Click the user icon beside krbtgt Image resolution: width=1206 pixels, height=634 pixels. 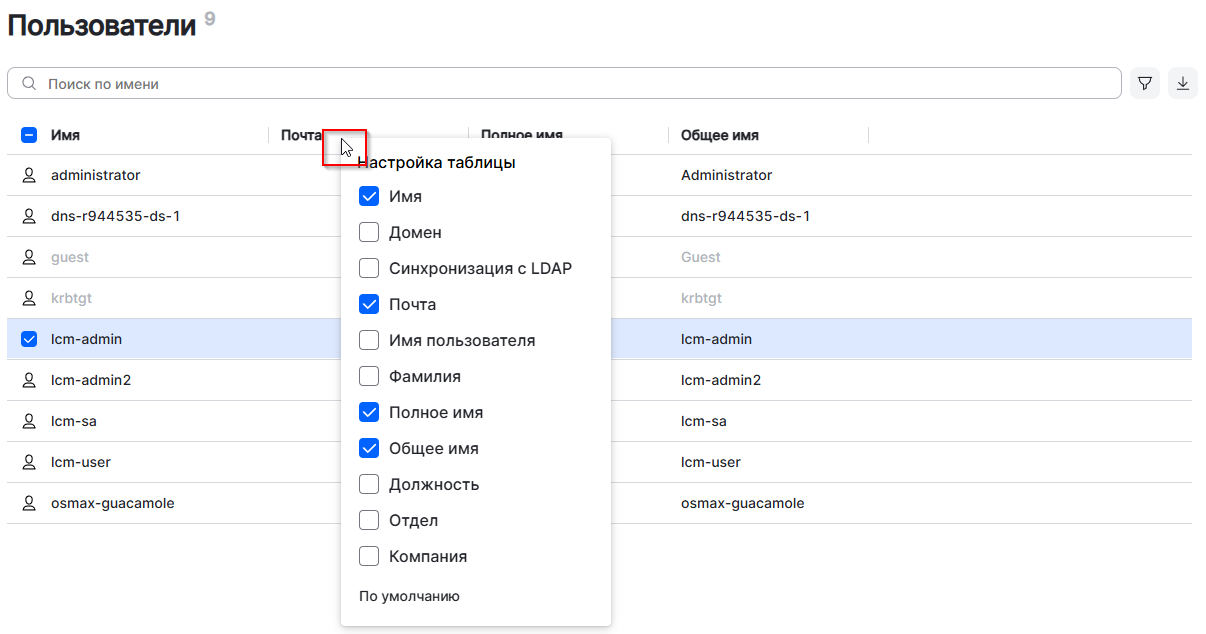pos(29,298)
